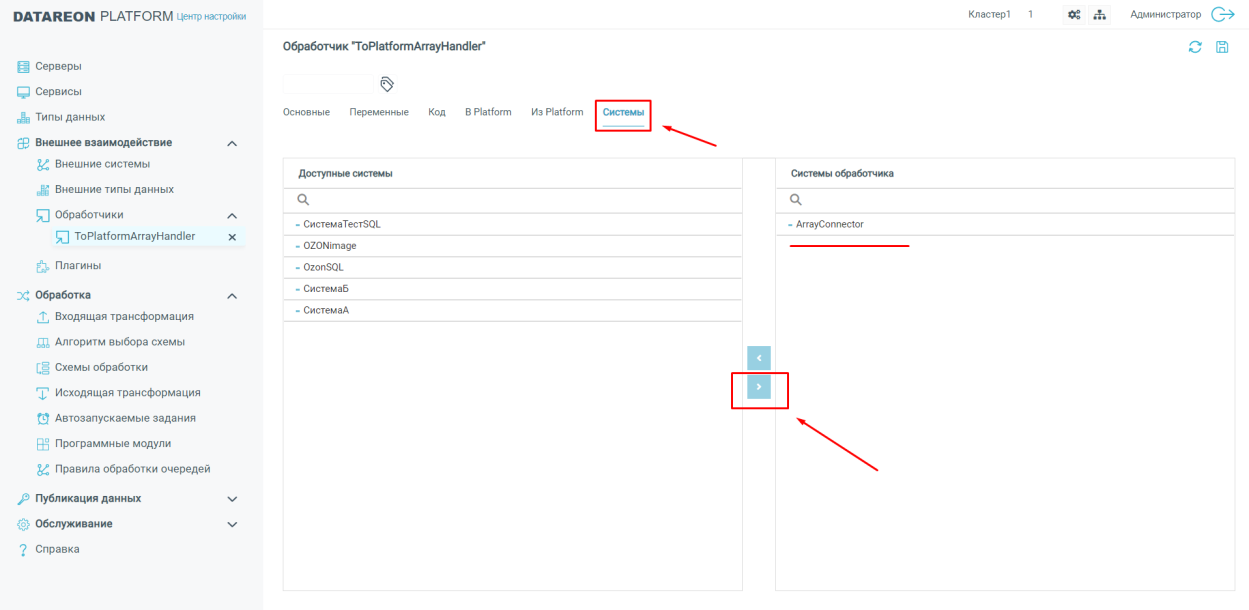This screenshot has width=1249, height=610.
Task: Switch to the Переменные tab
Action: point(379,112)
